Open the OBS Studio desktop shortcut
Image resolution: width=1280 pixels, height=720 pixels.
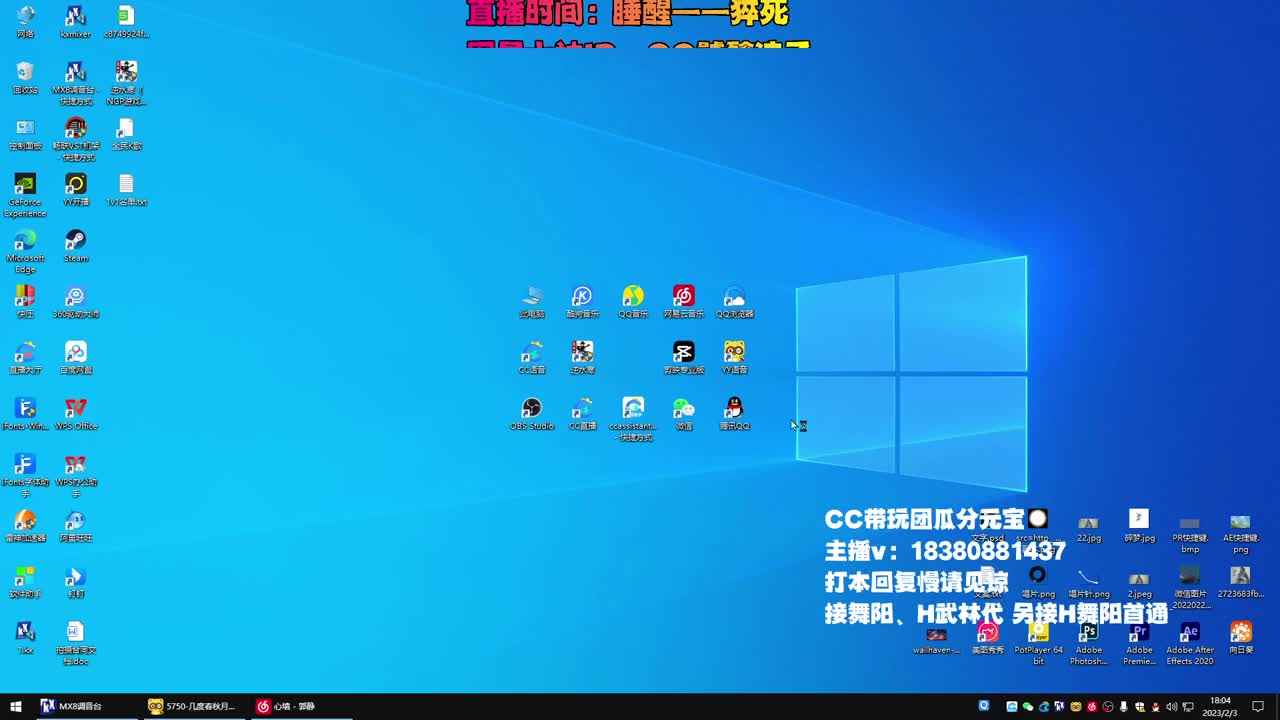coord(532,414)
